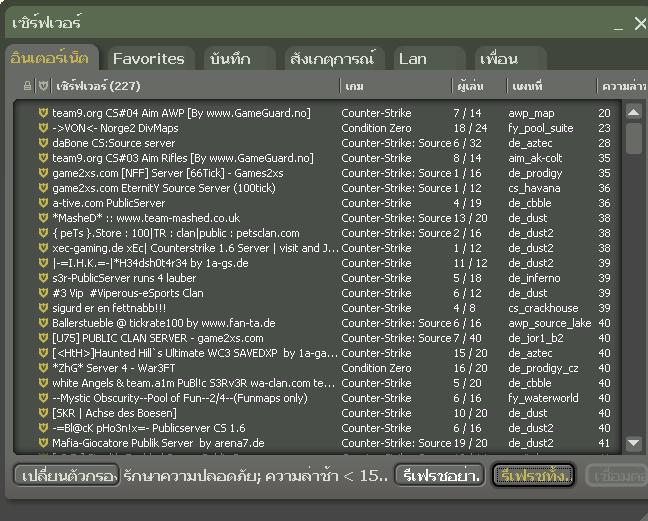The height and width of the screenshot is (521, 648).
Task: Click shield icon beside s3r-PublicServer runs 4 lauber
Action: [43, 278]
